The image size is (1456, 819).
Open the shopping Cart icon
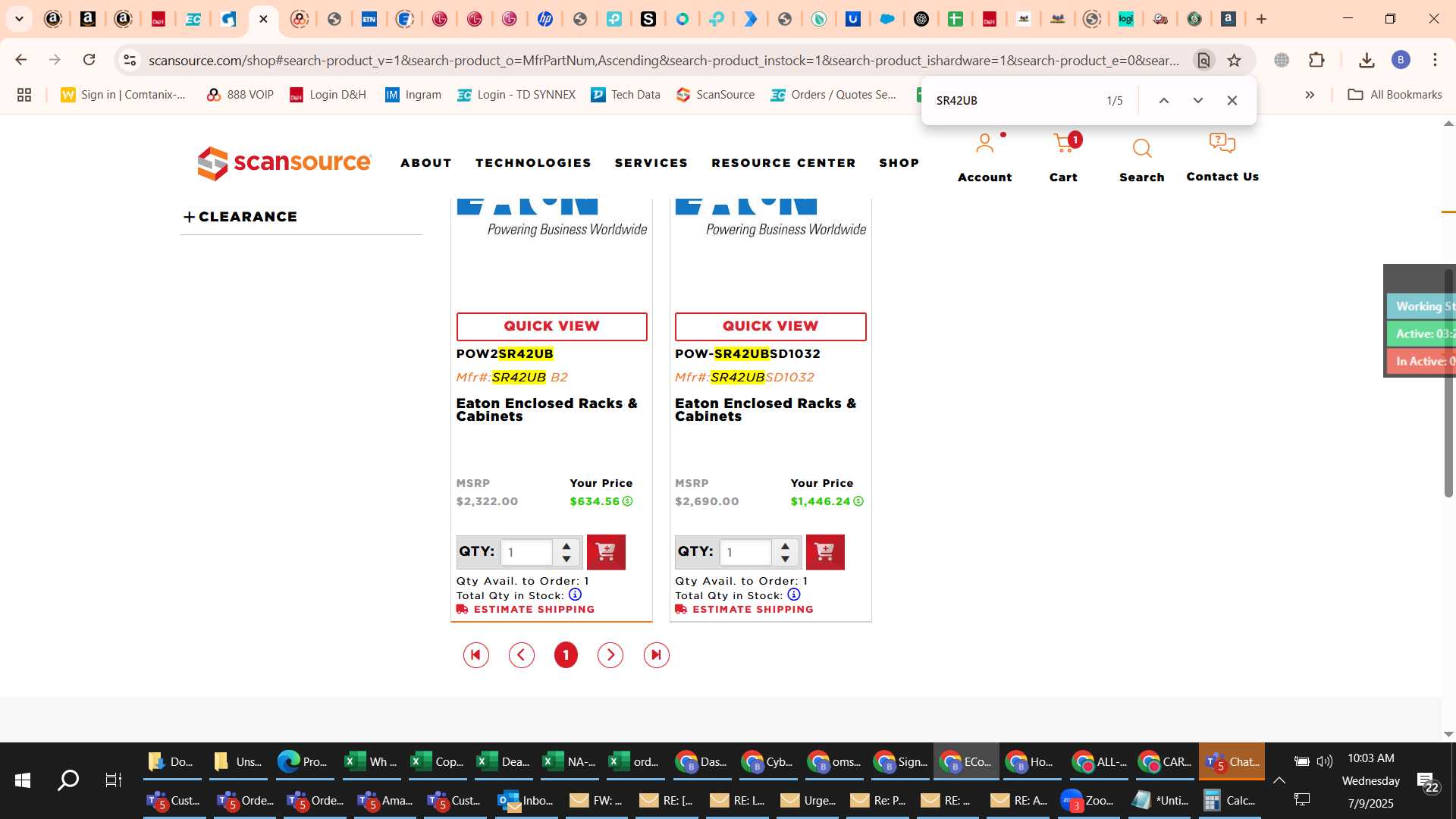tap(1064, 143)
